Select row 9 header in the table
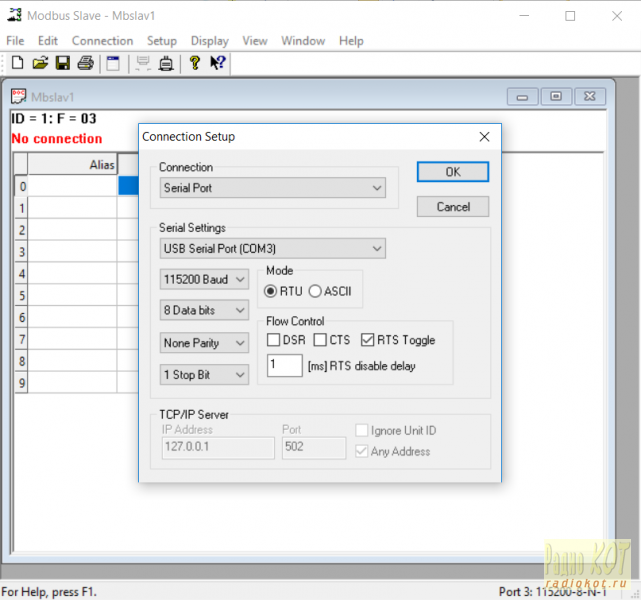This screenshot has height=600, width=641. tap(21, 383)
